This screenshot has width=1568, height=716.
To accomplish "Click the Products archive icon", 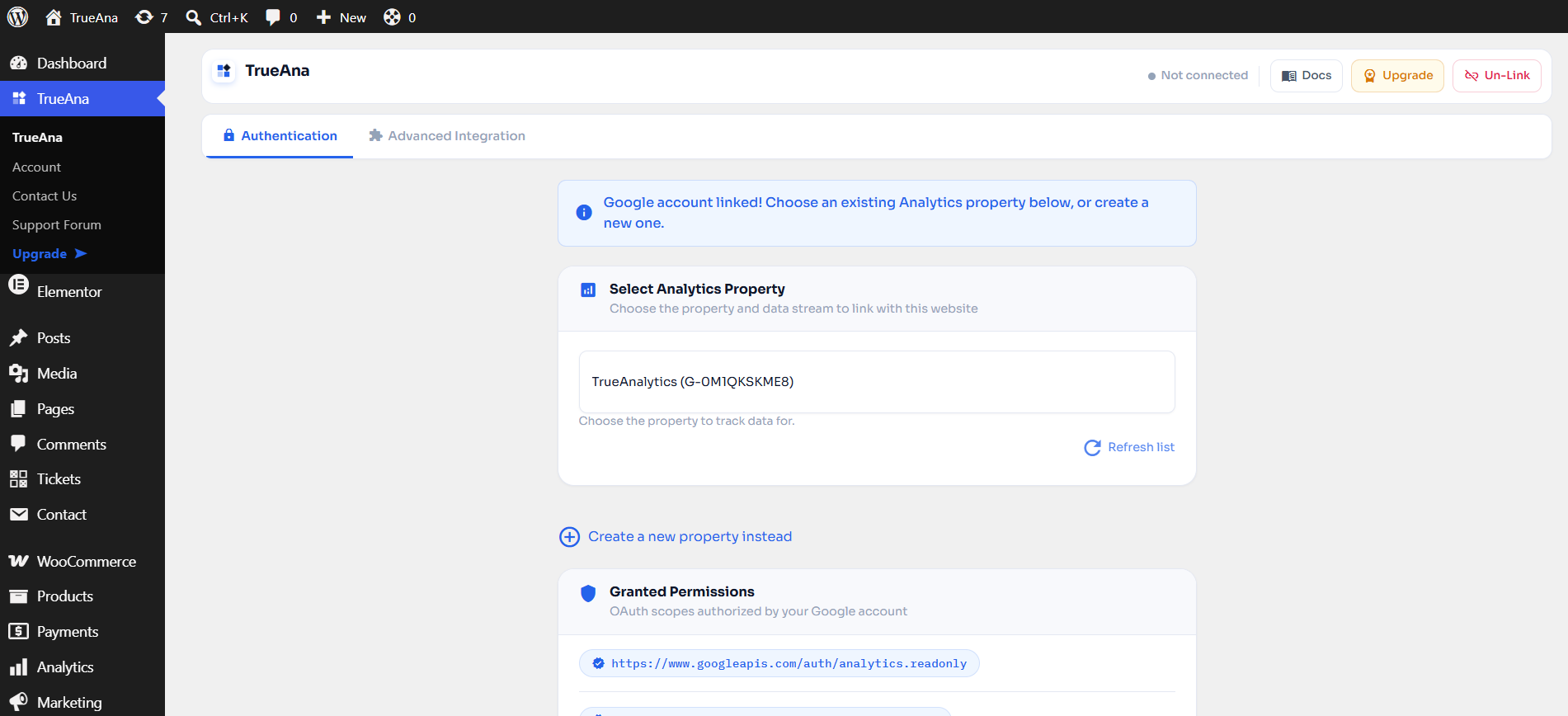I will click(18, 596).
